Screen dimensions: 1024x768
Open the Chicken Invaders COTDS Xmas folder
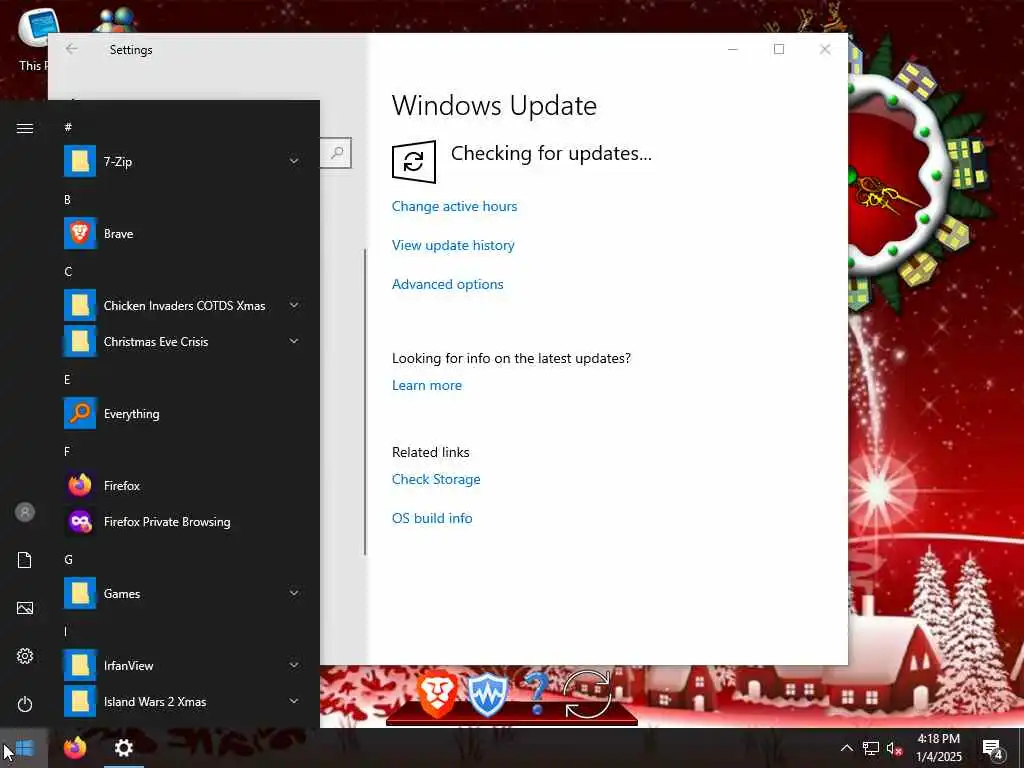[x=182, y=306]
